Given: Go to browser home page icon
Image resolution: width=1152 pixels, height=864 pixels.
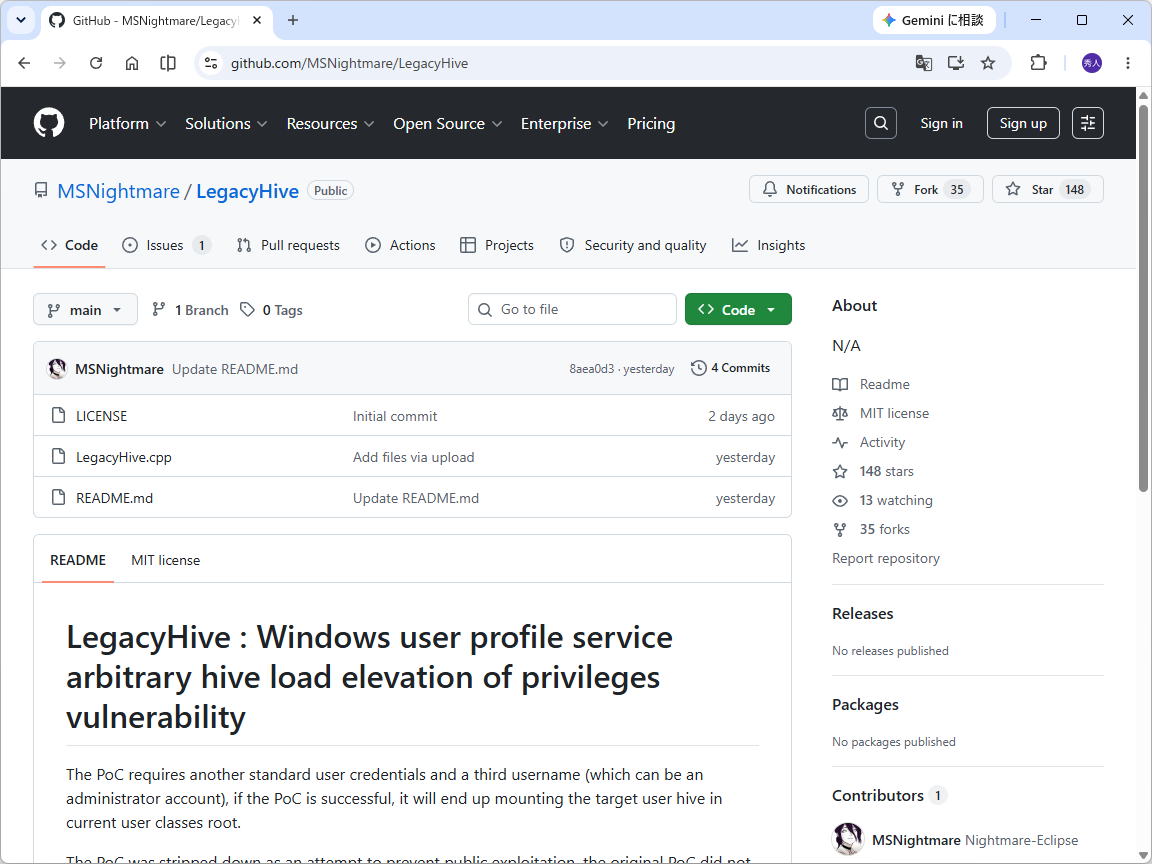Looking at the screenshot, I should (132, 63).
